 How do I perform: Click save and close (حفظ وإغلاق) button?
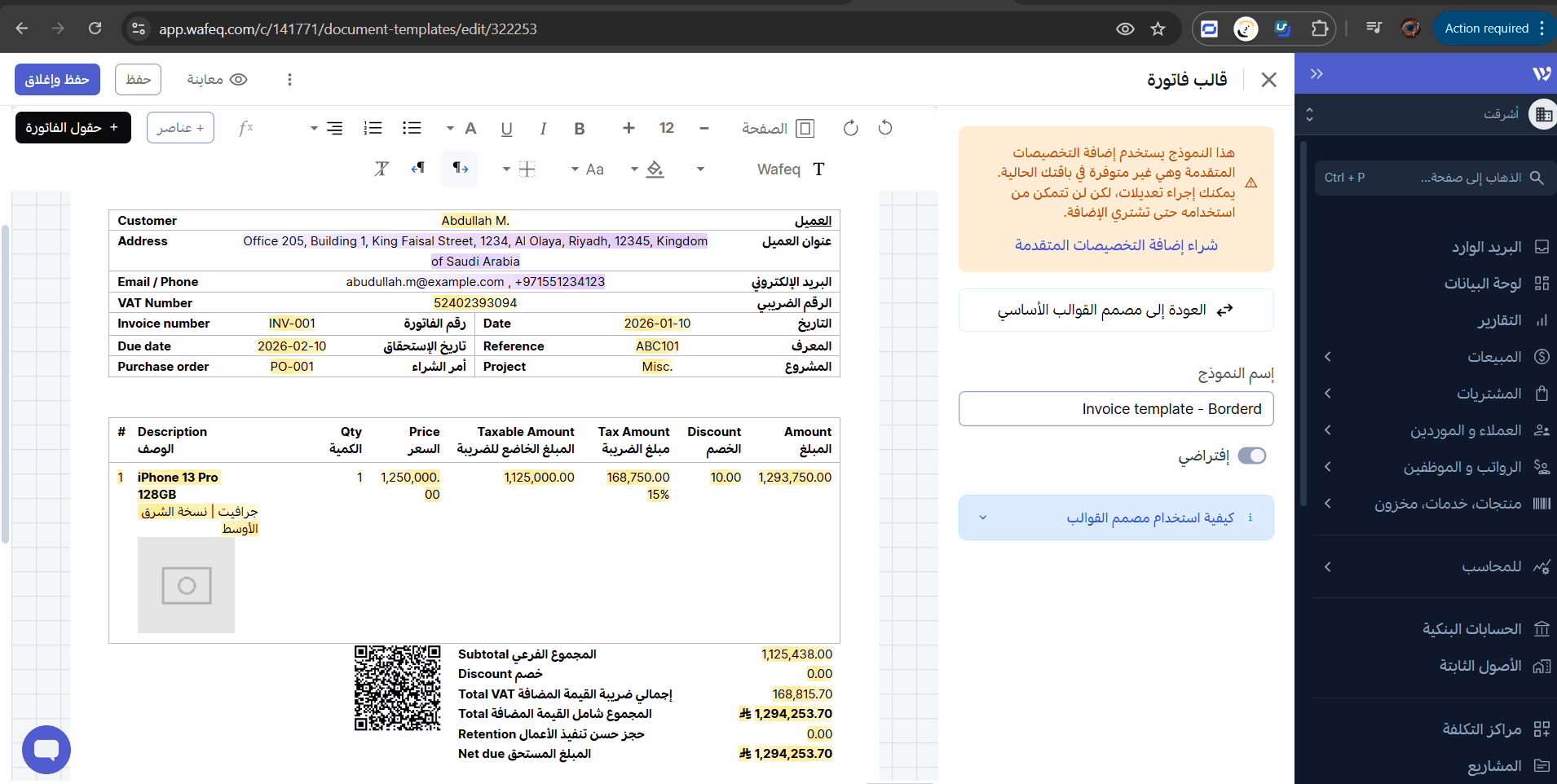(57, 79)
